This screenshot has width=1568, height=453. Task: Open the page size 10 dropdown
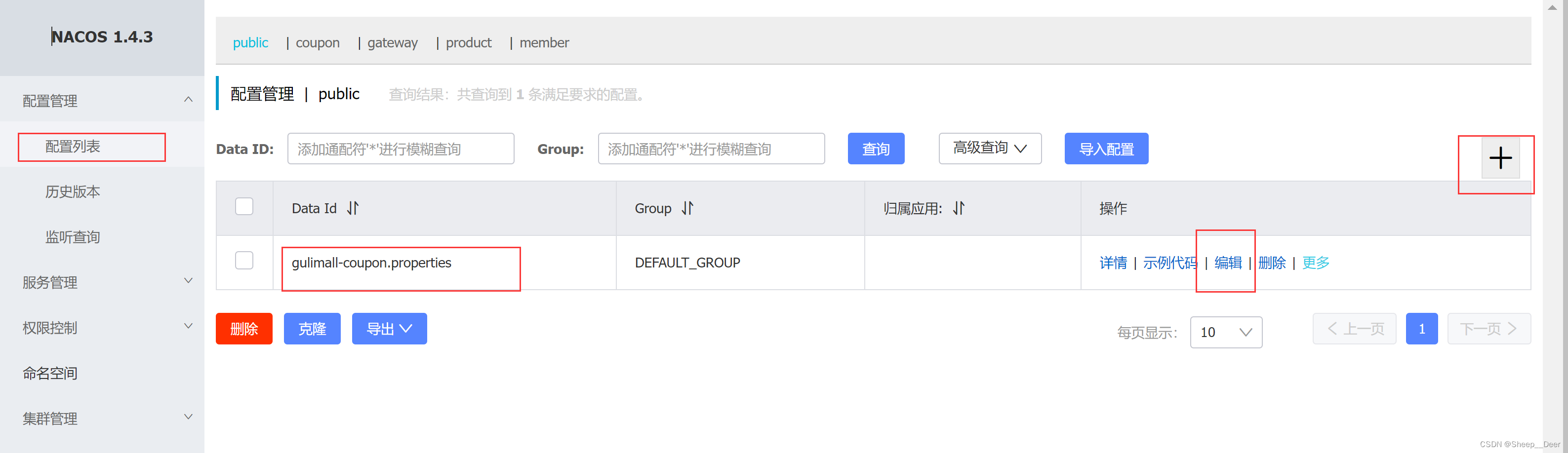pos(1226,333)
